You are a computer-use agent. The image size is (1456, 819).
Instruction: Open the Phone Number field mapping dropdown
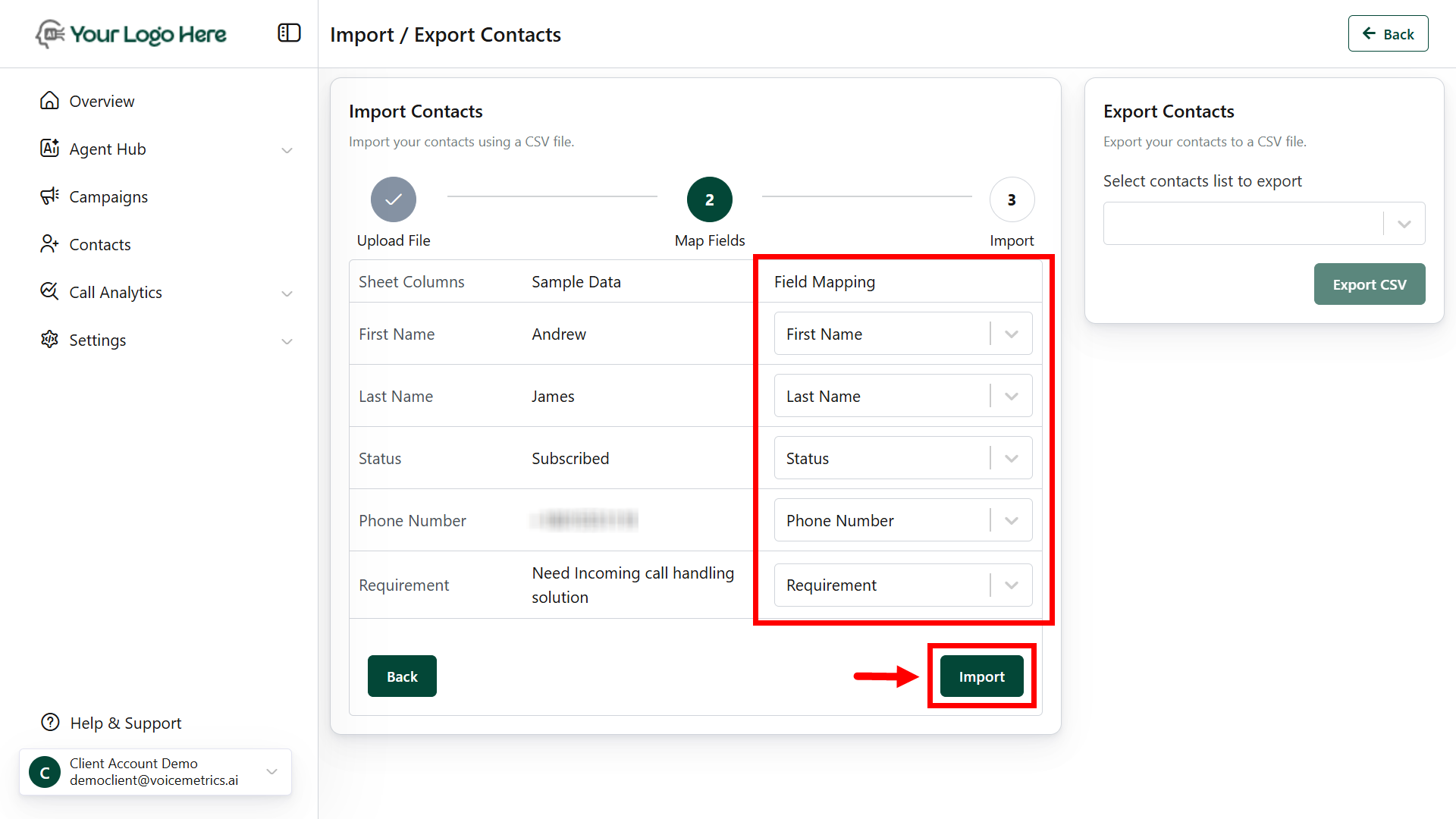pyautogui.click(x=902, y=520)
